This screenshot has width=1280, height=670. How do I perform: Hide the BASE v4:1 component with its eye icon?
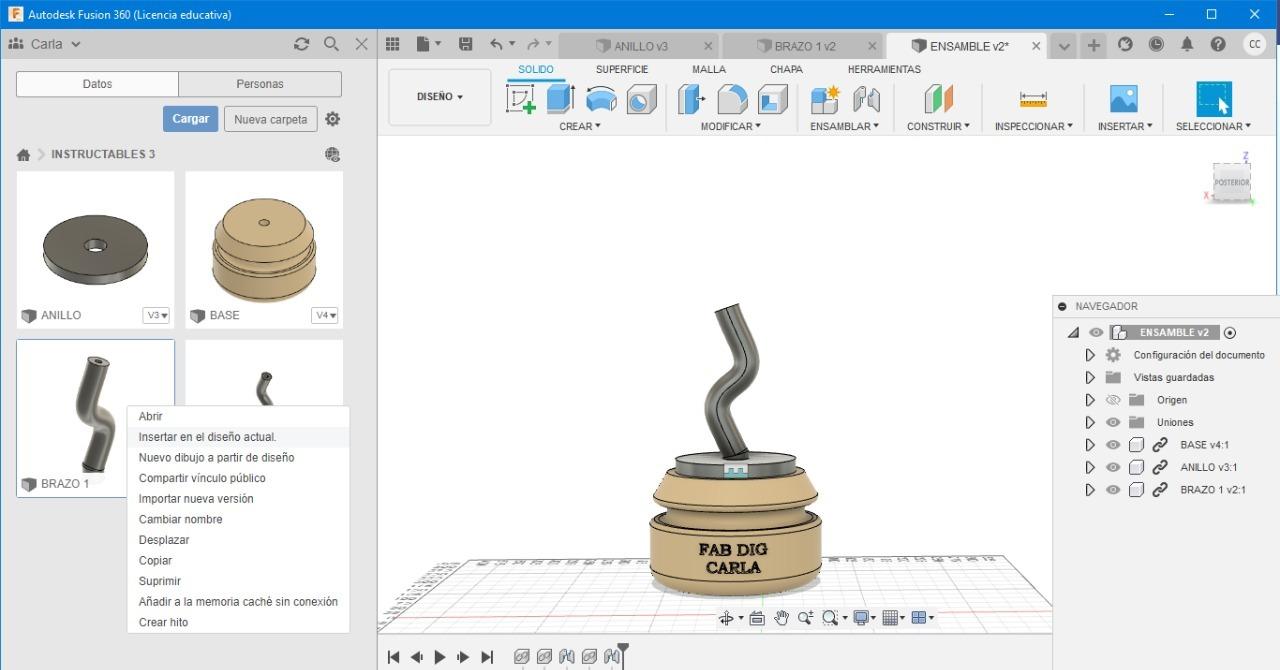(1113, 445)
